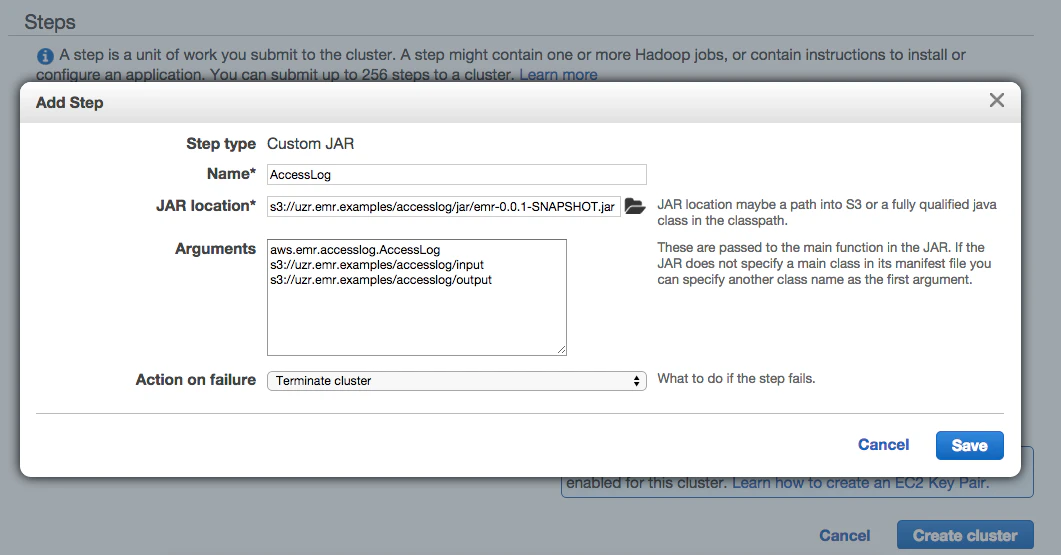Click the aws.emr.accesslog.AccessLog argument line
This screenshot has height=555, width=1061.
coord(355,250)
